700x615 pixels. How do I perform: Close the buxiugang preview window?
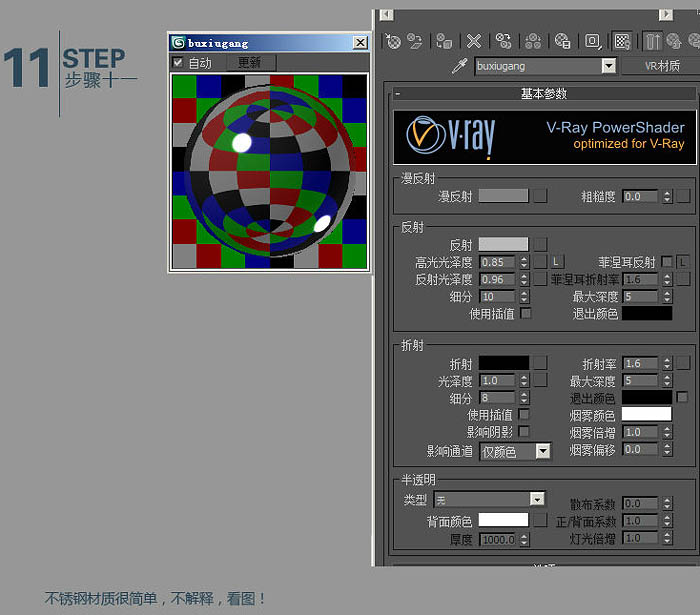coord(360,42)
